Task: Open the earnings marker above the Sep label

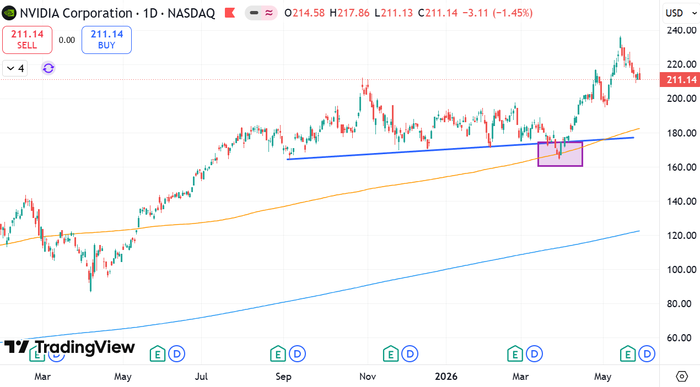Action: [x=278, y=354]
